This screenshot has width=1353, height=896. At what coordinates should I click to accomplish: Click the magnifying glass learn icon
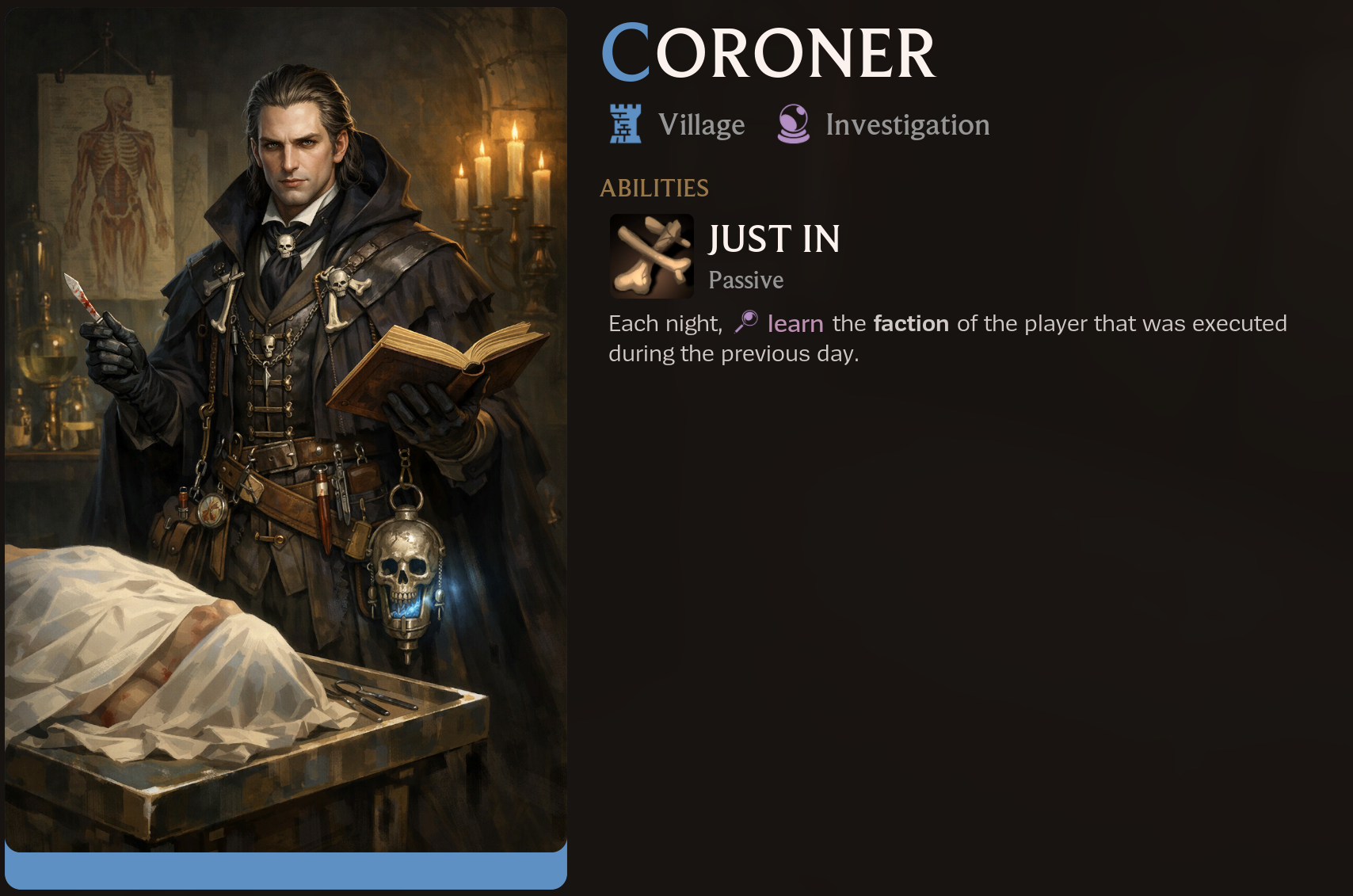(x=746, y=322)
